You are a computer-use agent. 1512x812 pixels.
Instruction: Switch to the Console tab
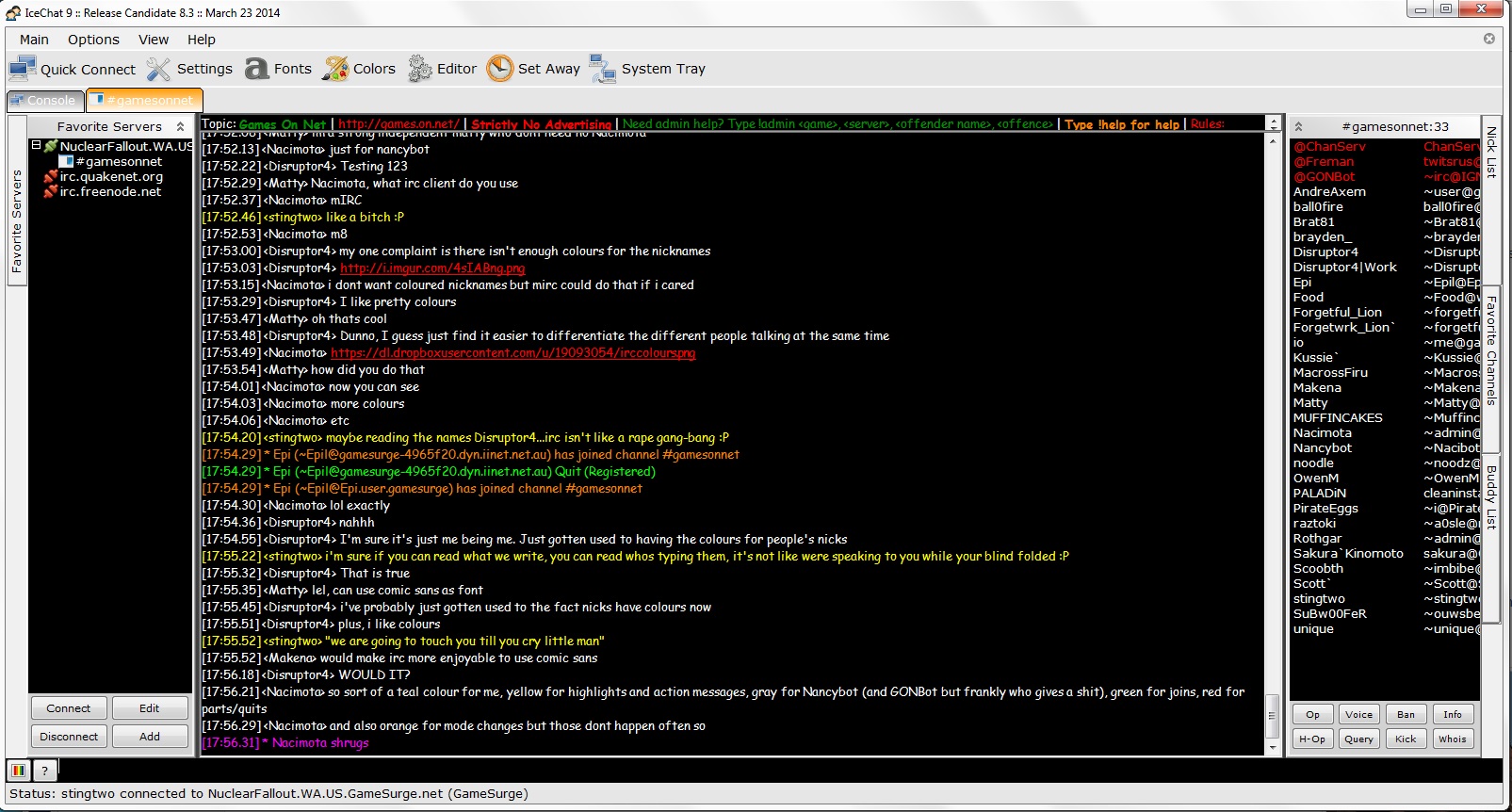coord(44,100)
